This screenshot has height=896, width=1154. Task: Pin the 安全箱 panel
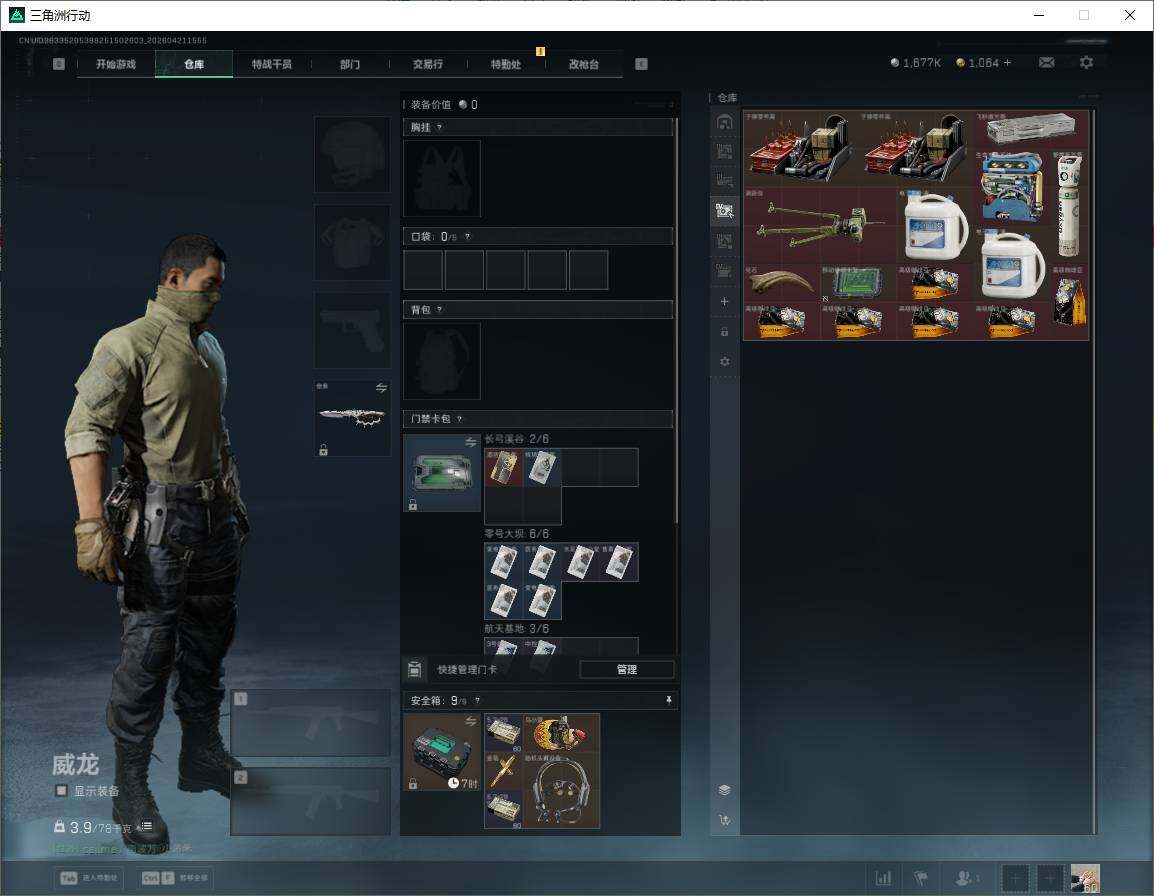668,700
